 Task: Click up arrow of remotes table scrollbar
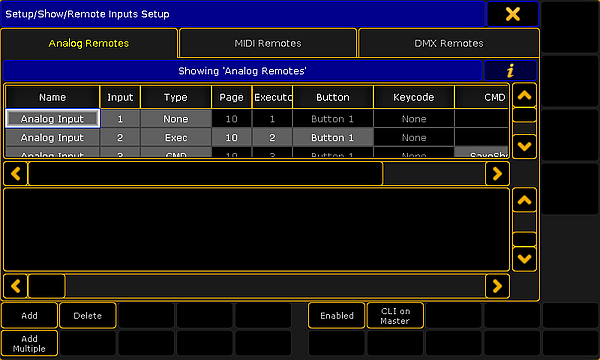(x=524, y=95)
